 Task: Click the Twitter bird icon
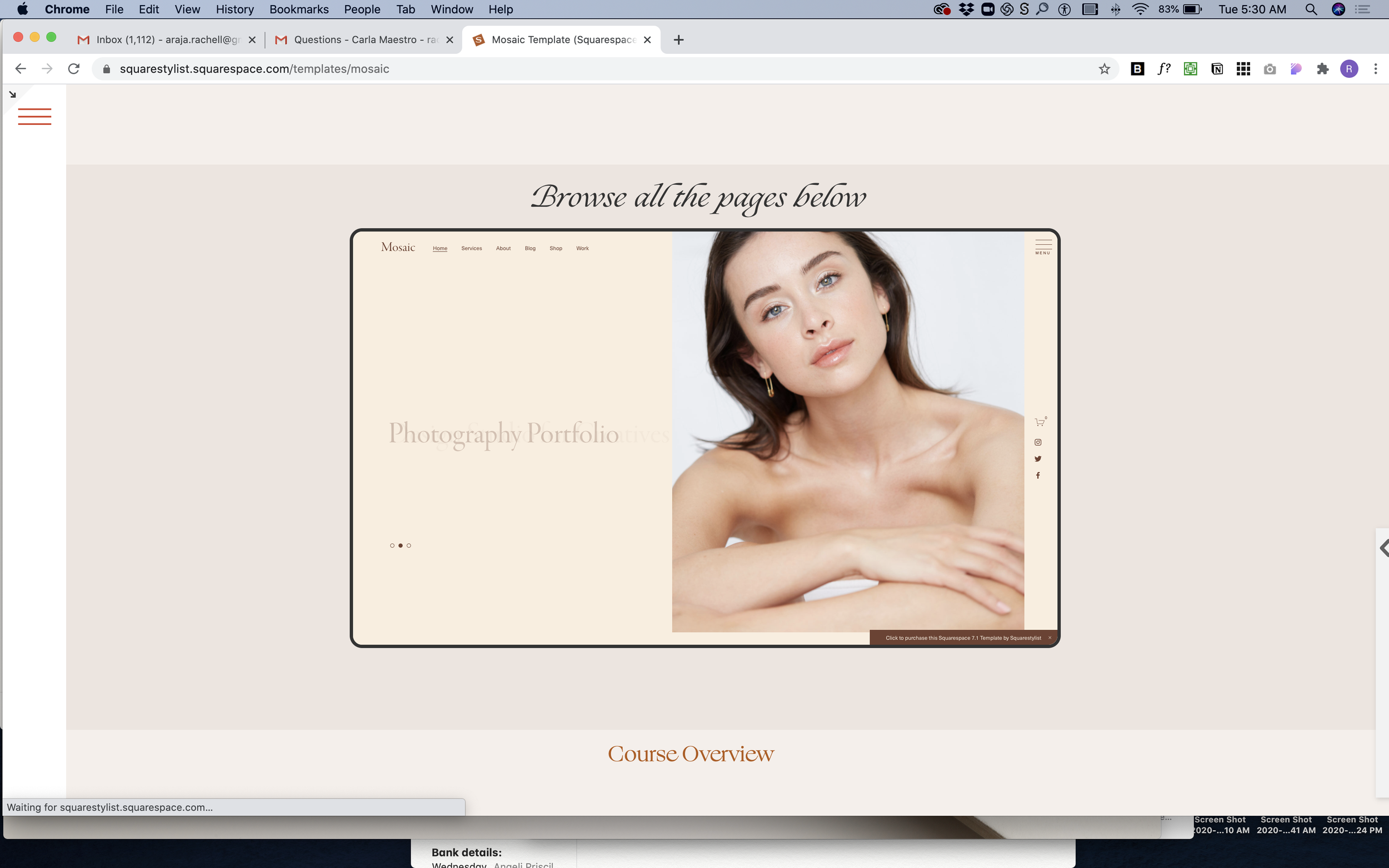1038,459
